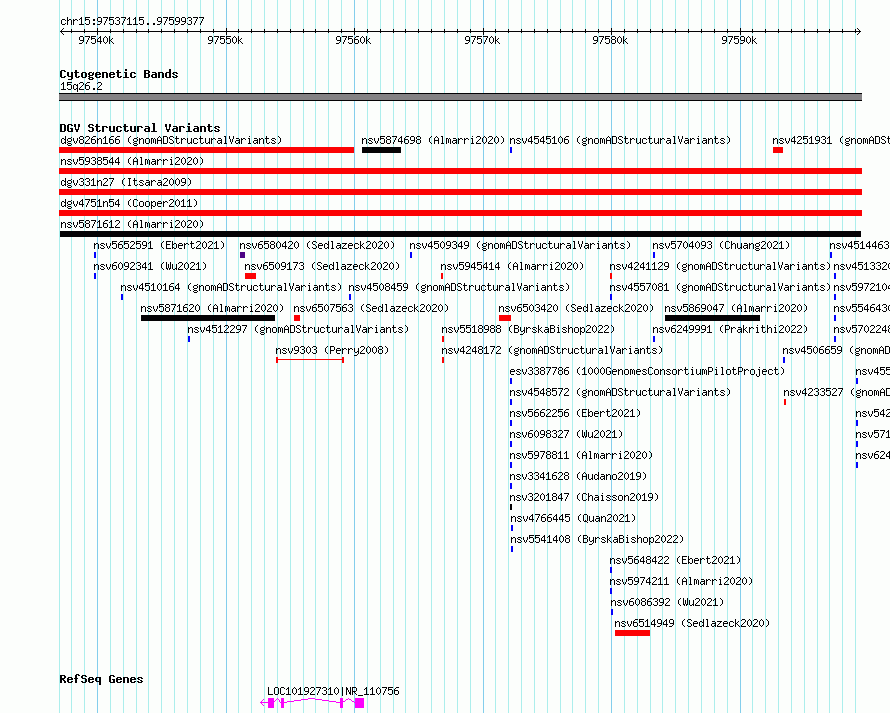Select the red bar under dgv826n166
The height and width of the screenshot is (713, 890).
(x=207, y=150)
